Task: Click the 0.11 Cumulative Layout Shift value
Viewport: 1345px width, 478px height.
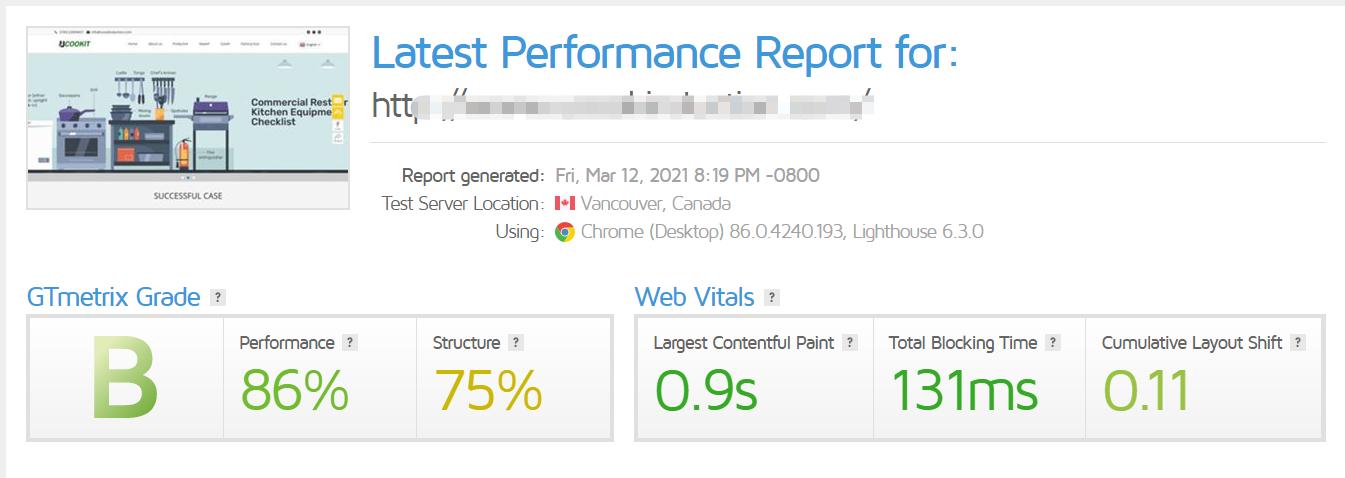Action: point(1146,390)
